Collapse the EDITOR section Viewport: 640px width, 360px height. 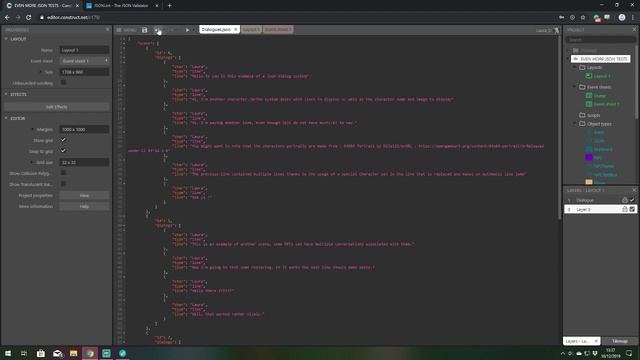tap(6, 118)
